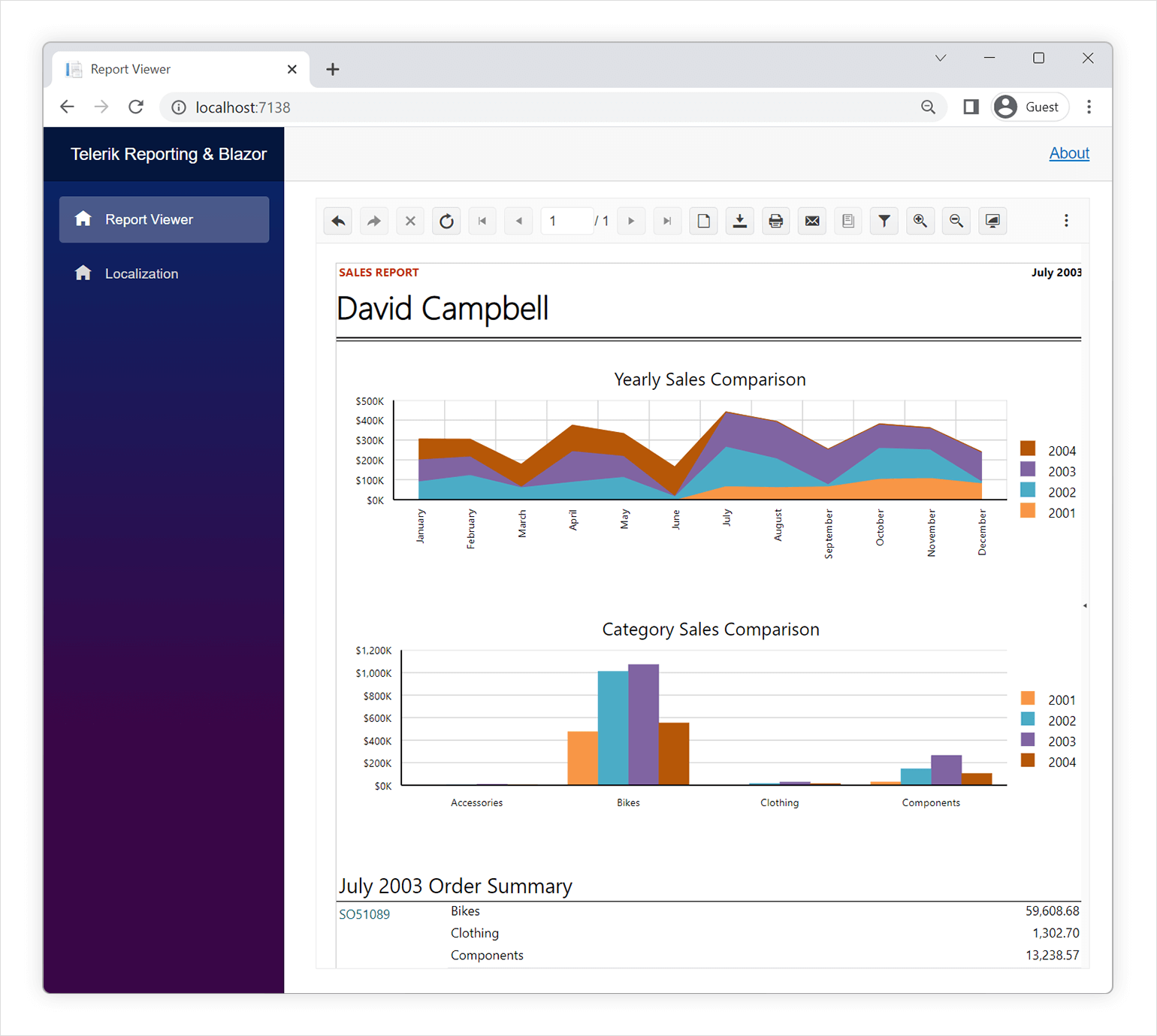
Task: Open the overflow menu with three dots
Action: point(1066,220)
